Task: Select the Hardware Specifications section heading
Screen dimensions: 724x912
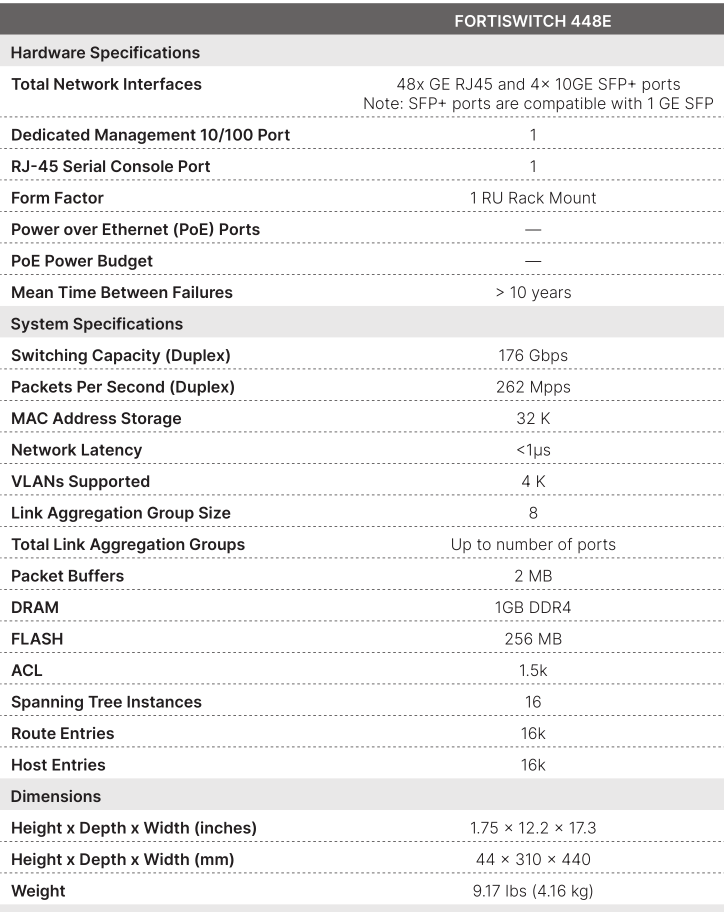Action: [105, 53]
